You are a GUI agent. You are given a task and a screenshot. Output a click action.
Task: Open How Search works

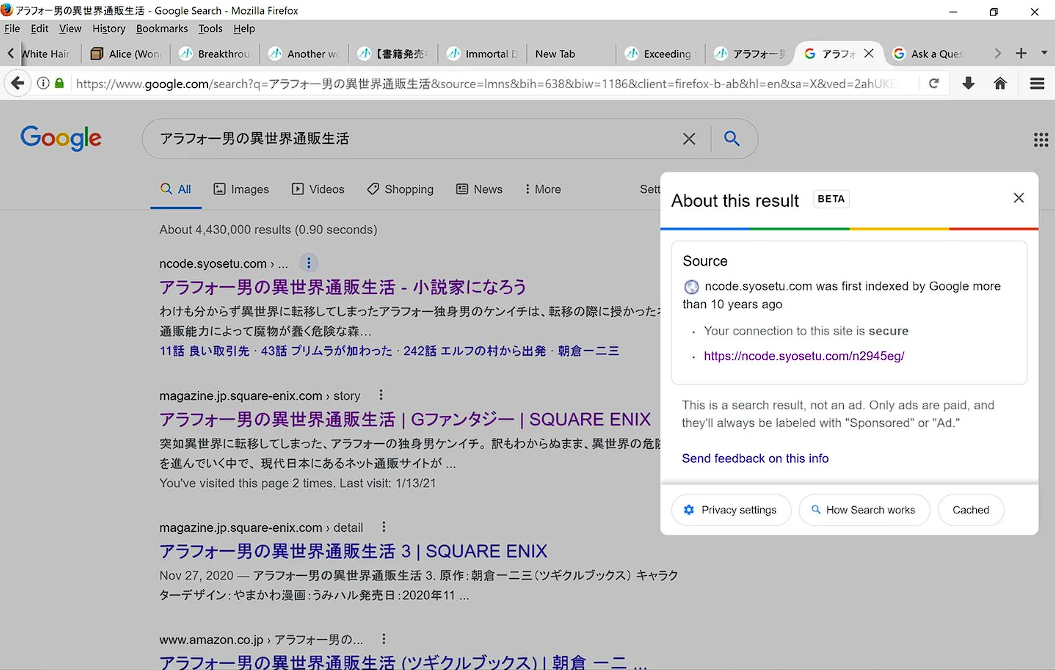point(864,510)
